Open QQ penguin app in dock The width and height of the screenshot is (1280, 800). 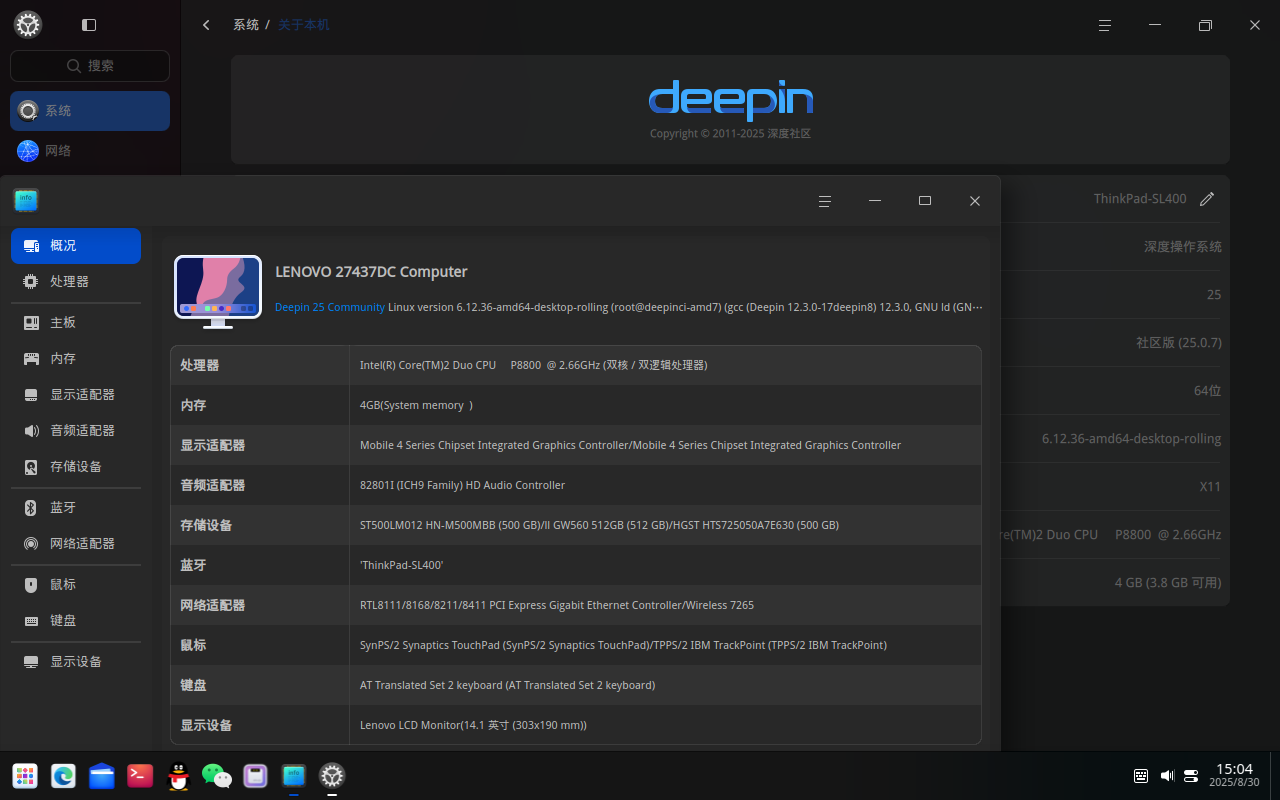178,776
